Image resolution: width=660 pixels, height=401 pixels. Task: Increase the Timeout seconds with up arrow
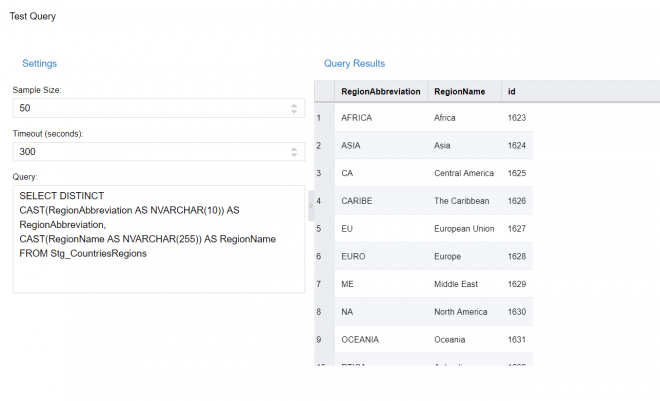293,148
